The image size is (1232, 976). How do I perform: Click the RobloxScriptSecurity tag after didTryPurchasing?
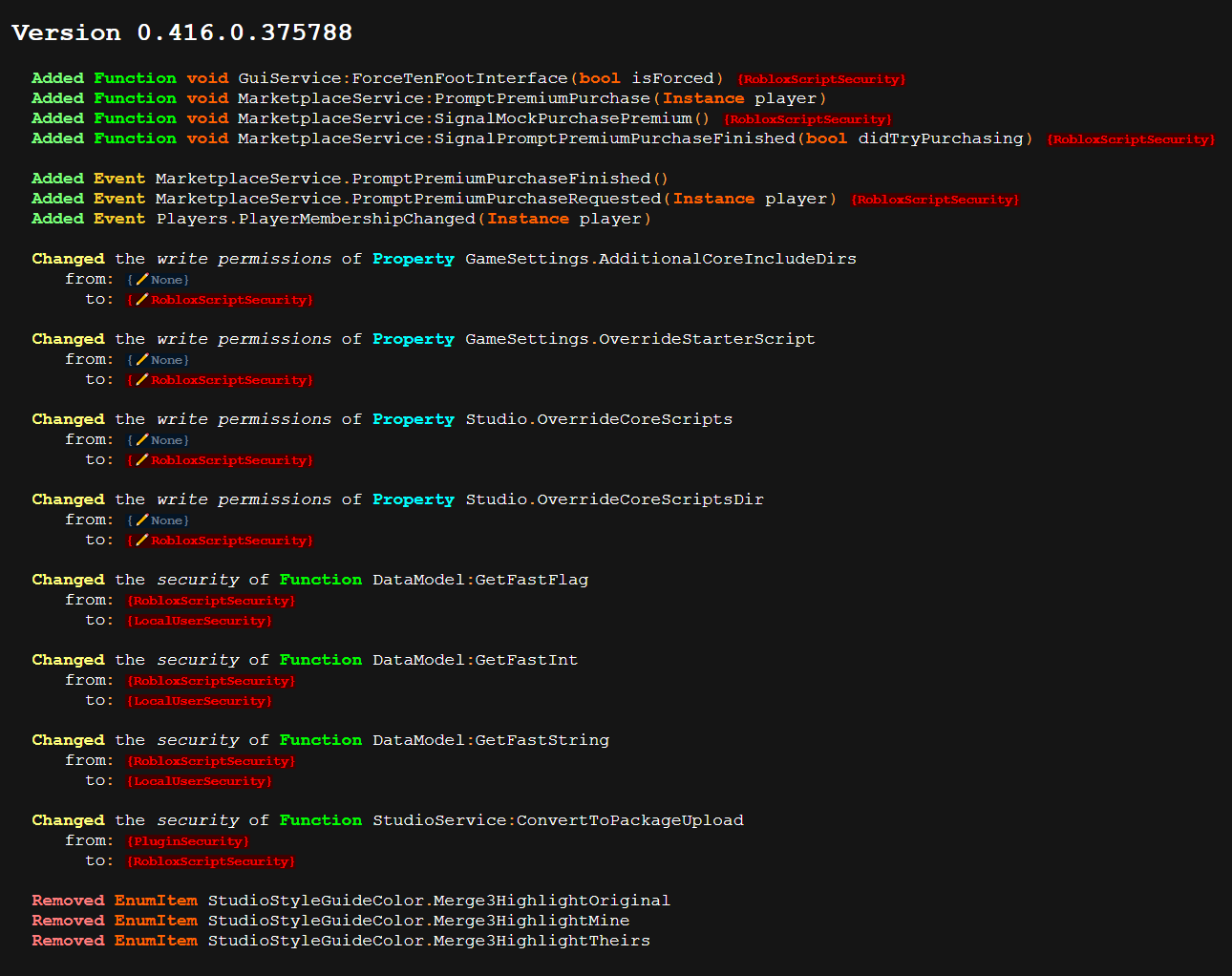click(1131, 139)
